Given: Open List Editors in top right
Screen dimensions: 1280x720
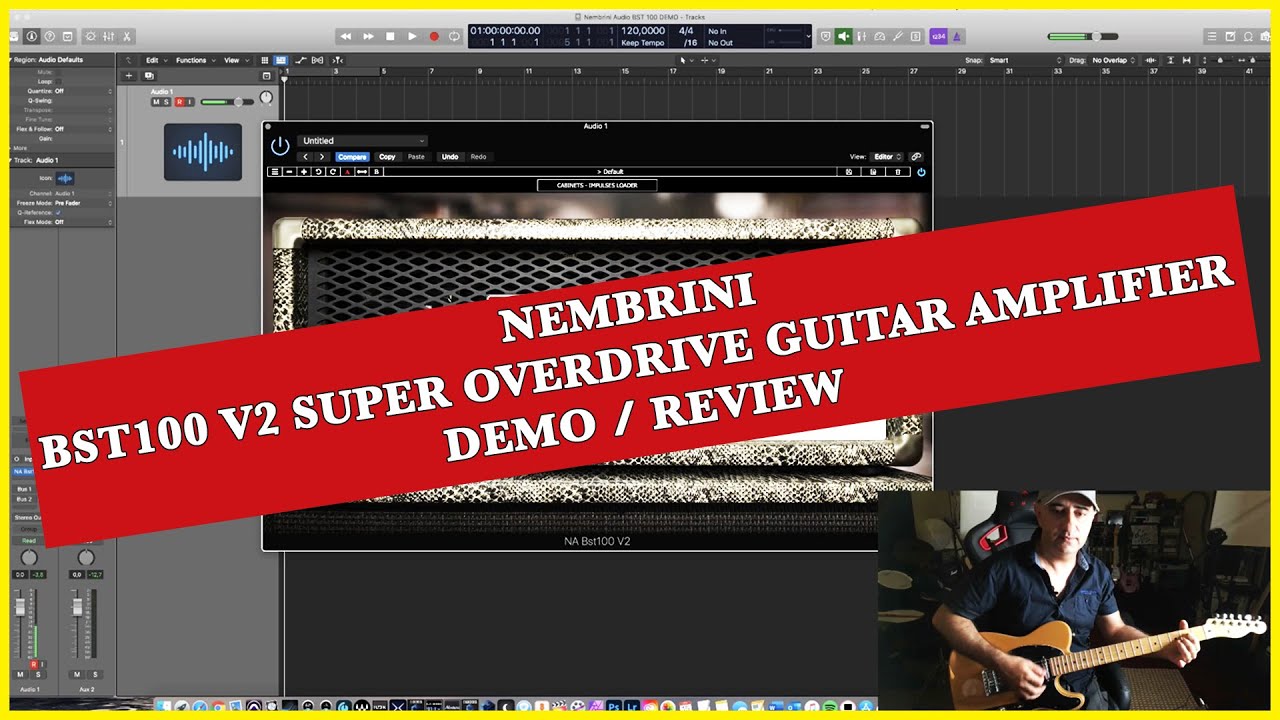Looking at the screenshot, I should (x=1212, y=36).
